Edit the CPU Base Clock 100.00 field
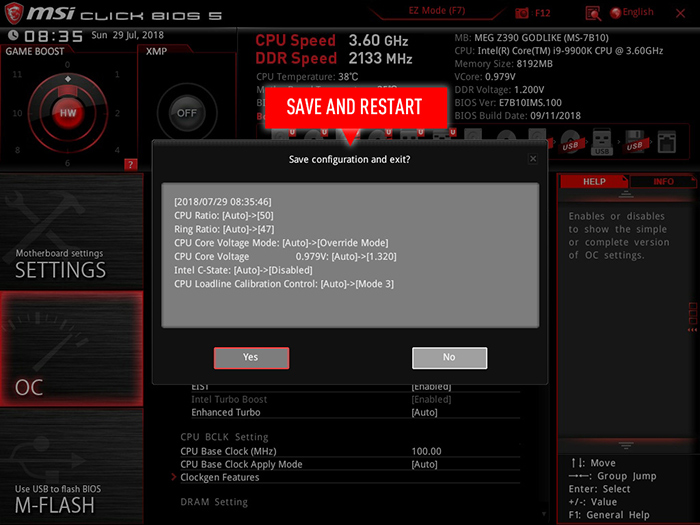 coord(426,451)
